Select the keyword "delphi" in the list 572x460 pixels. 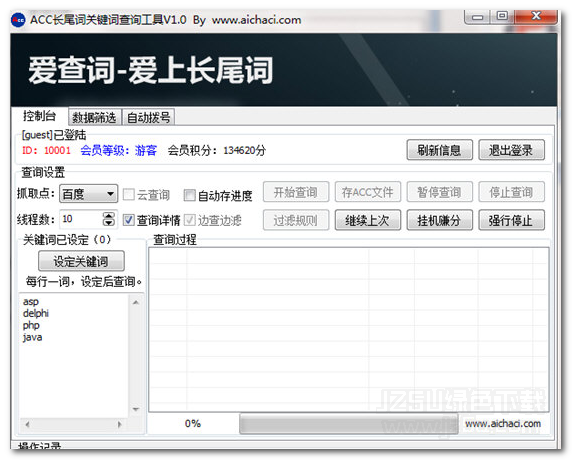coord(36,313)
